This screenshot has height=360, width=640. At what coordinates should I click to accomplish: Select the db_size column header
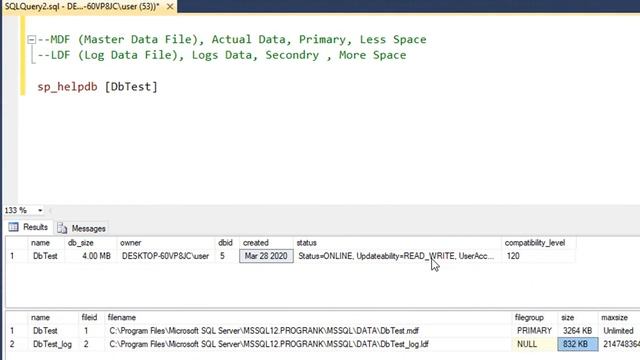(91, 243)
